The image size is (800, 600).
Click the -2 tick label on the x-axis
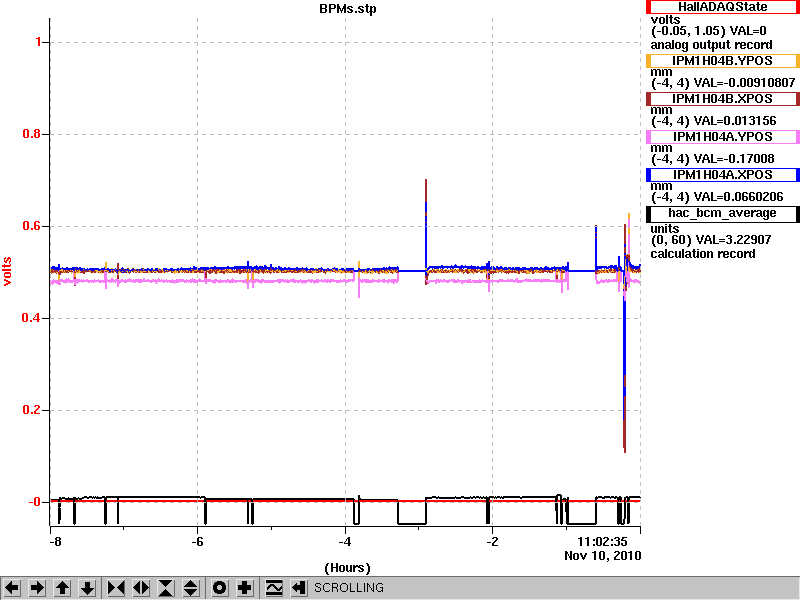point(492,541)
